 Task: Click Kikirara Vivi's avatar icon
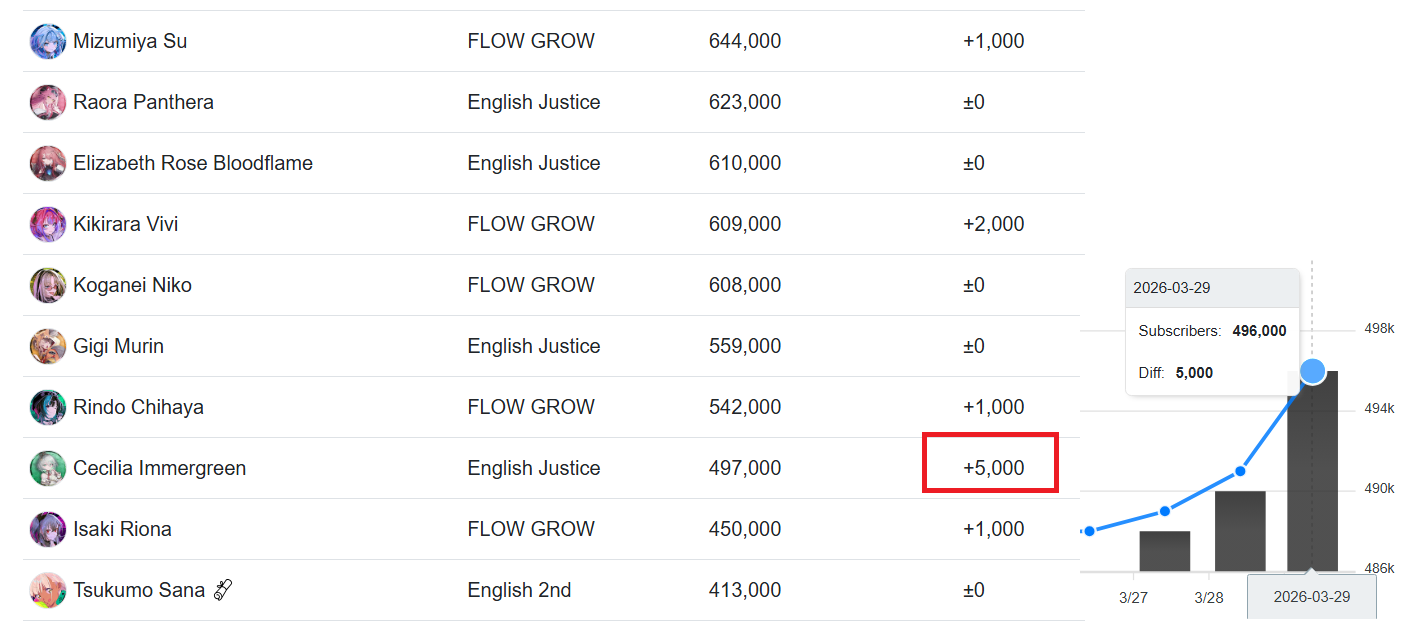coord(48,225)
